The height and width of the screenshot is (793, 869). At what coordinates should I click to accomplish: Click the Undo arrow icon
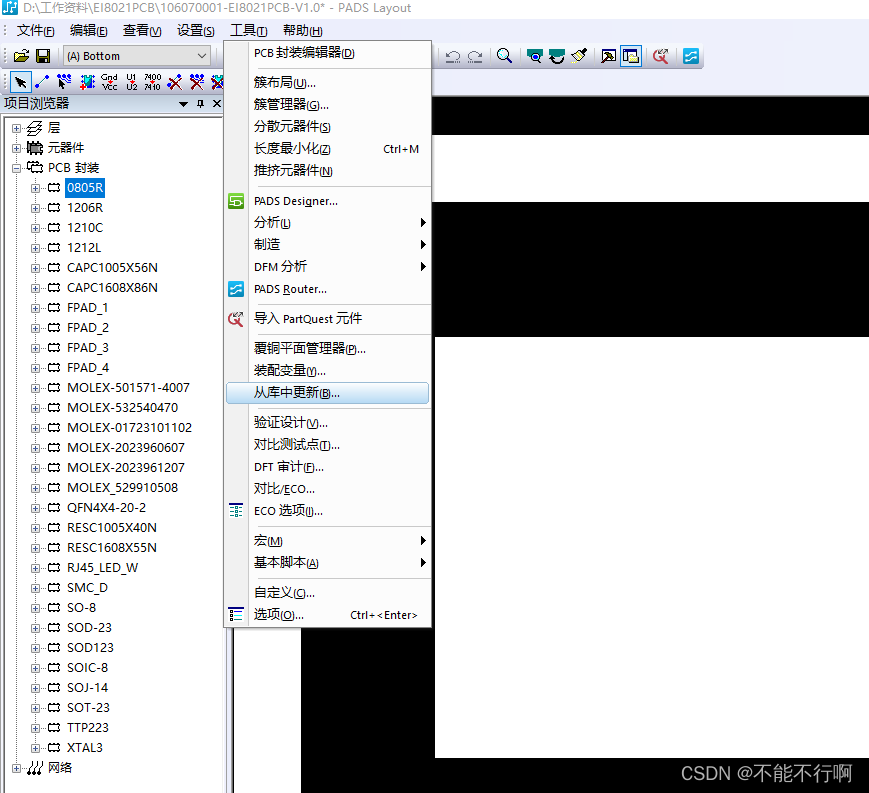pos(453,56)
